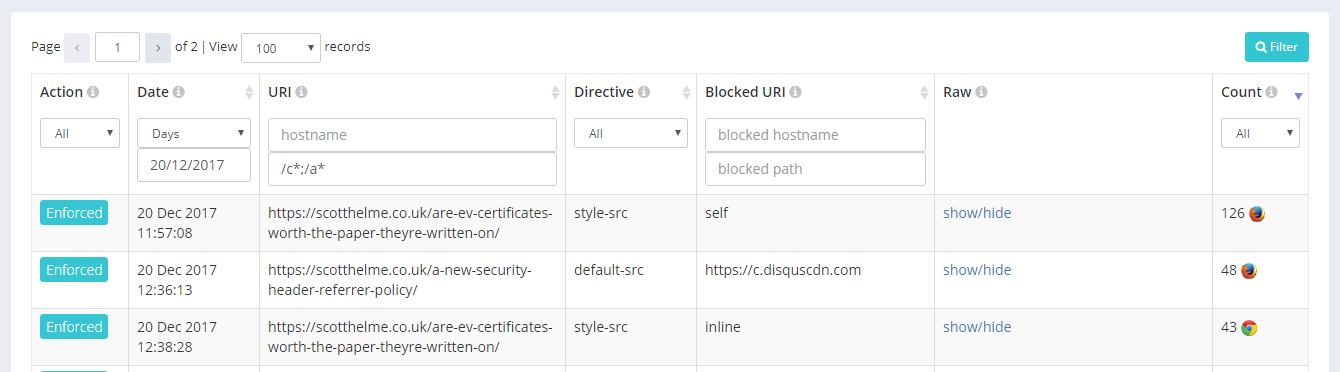Click the count value 126
The width and height of the screenshot is (1340, 372).
tap(1233, 213)
